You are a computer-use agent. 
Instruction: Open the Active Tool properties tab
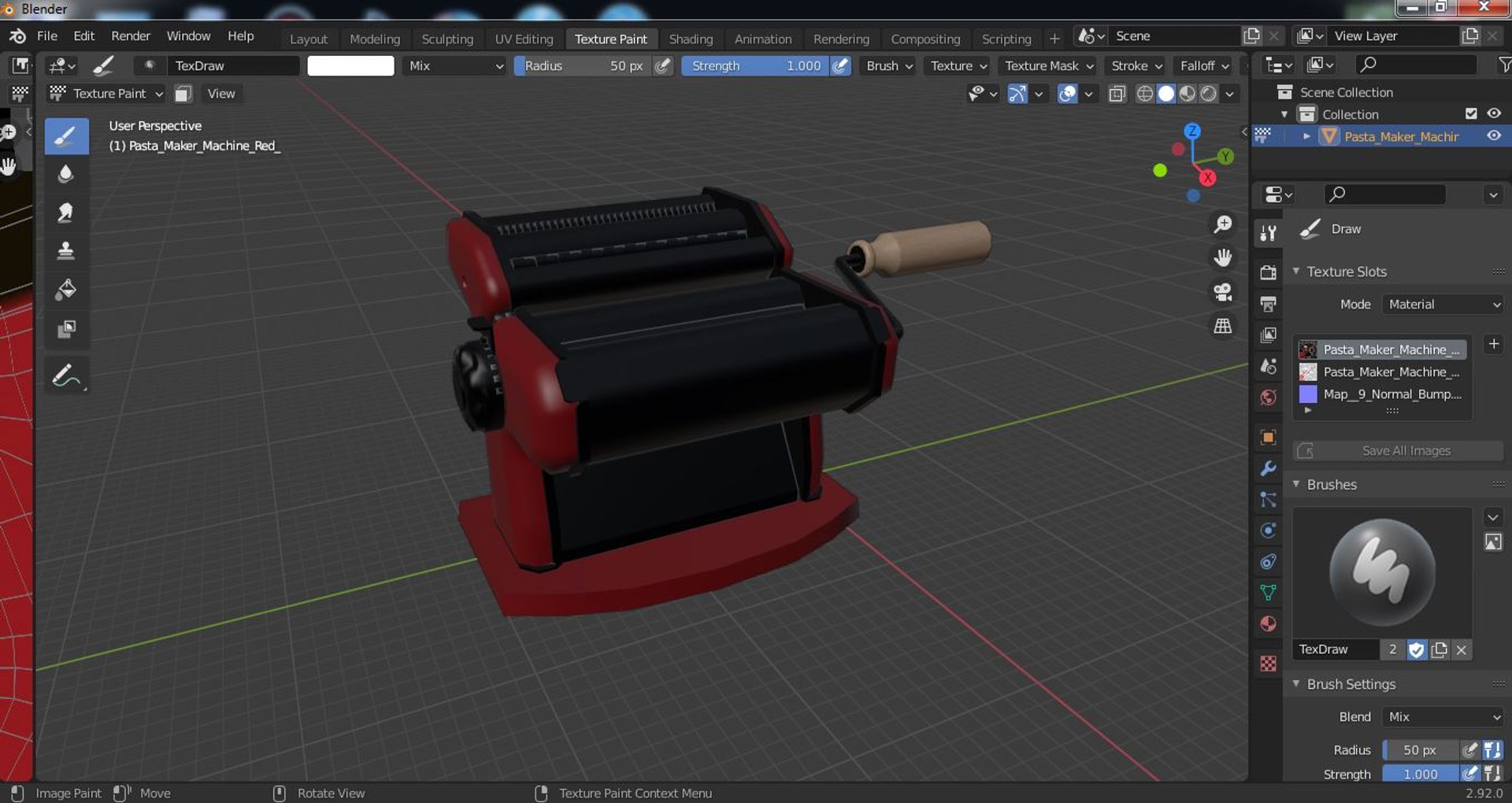coord(1268,232)
